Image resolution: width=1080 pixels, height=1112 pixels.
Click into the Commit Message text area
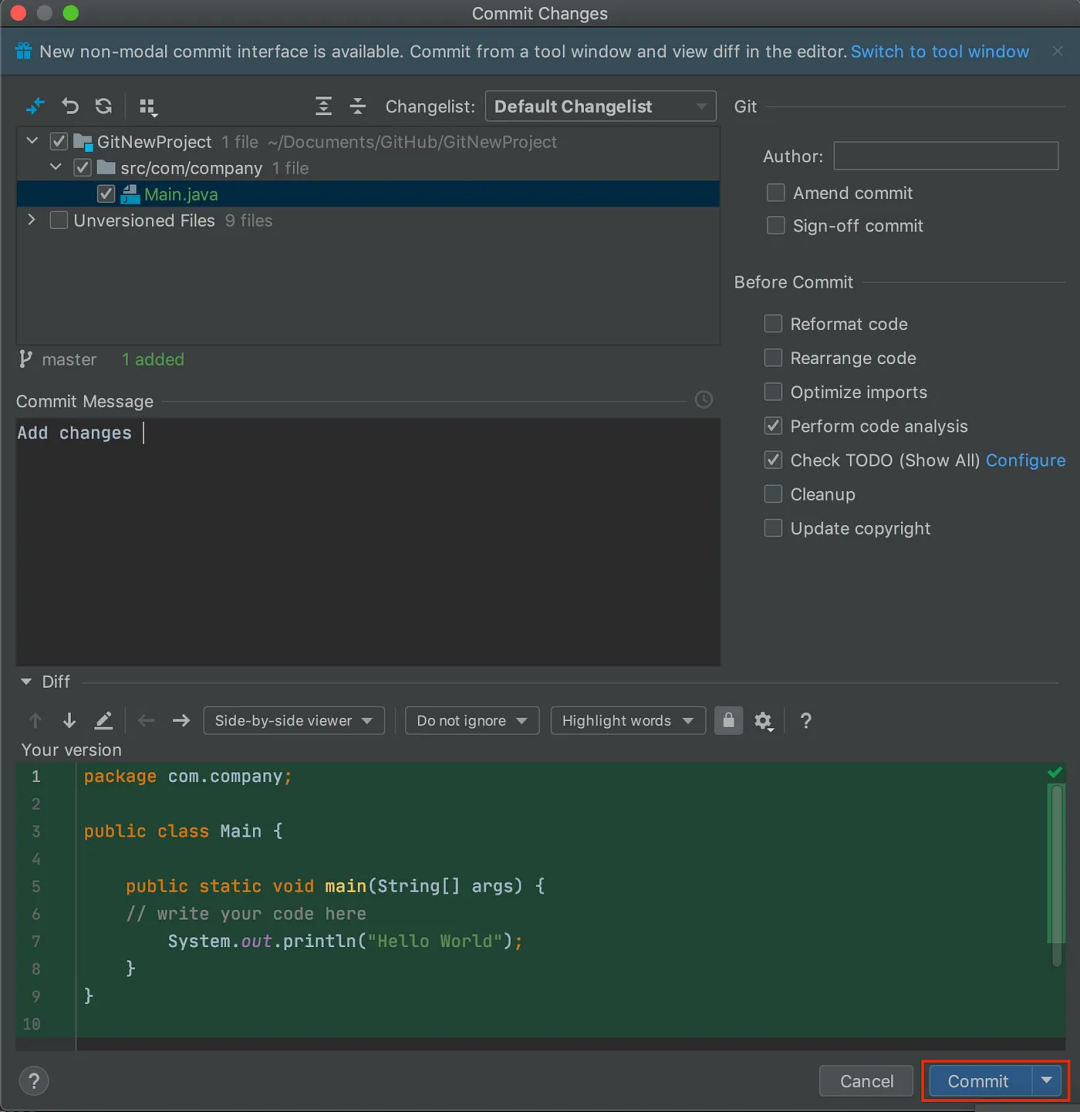pos(368,542)
